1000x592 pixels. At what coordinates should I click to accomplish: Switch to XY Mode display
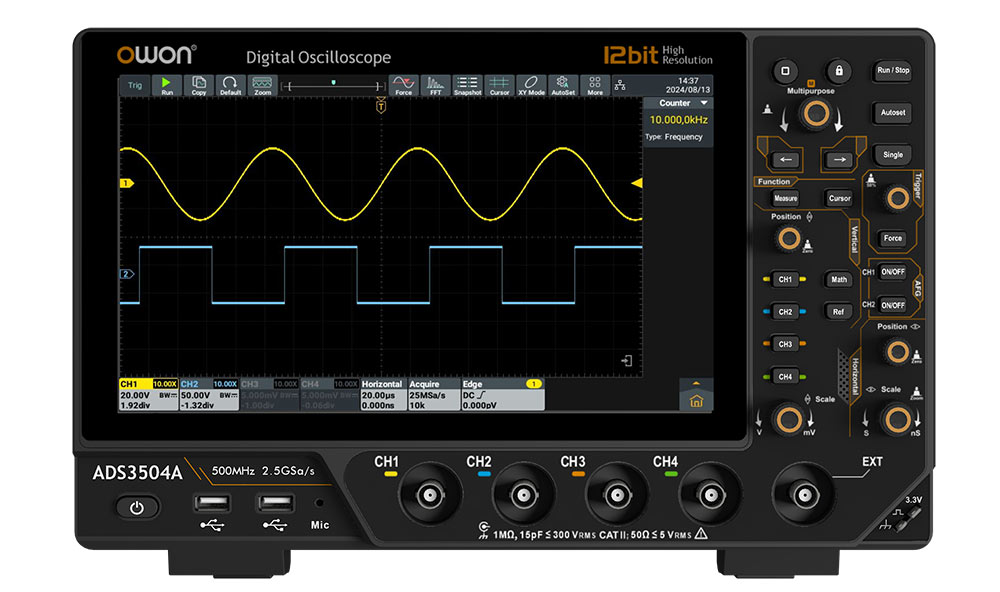(x=531, y=85)
